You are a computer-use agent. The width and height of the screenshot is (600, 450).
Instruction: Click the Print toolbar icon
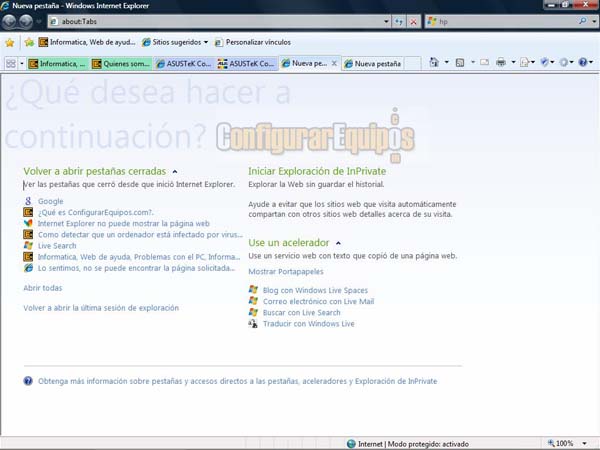501,62
